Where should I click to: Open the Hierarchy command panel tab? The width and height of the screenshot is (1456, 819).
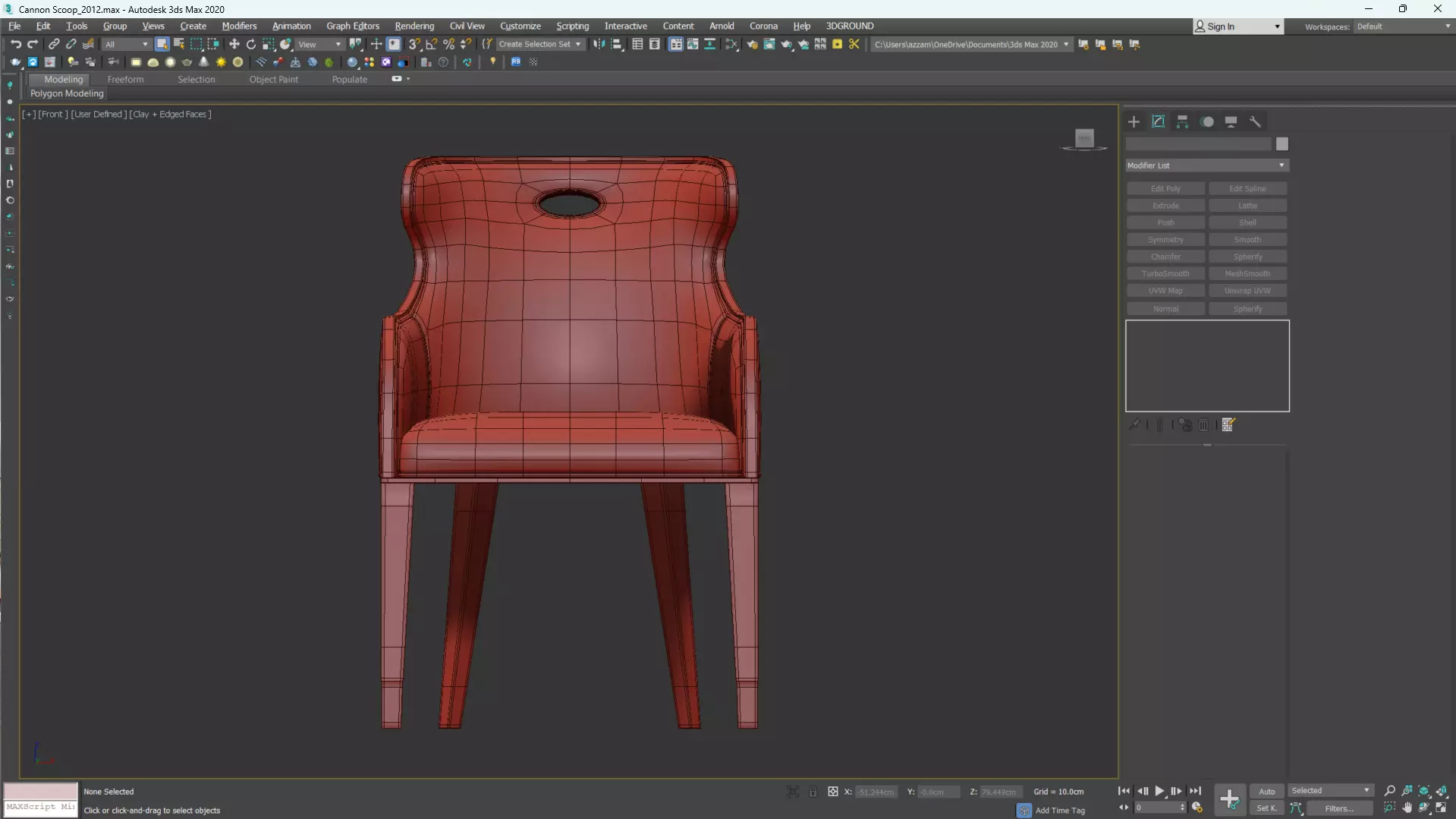(x=1182, y=121)
